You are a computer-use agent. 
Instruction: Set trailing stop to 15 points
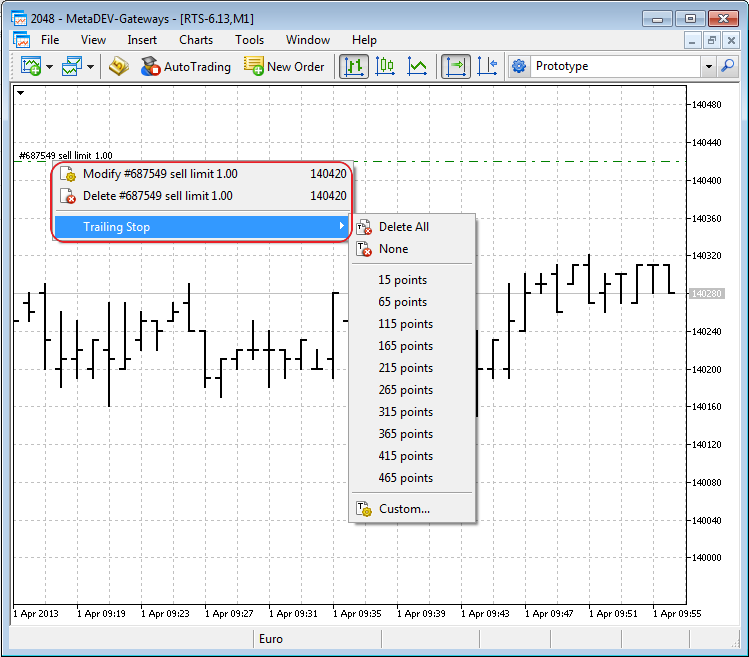click(412, 280)
